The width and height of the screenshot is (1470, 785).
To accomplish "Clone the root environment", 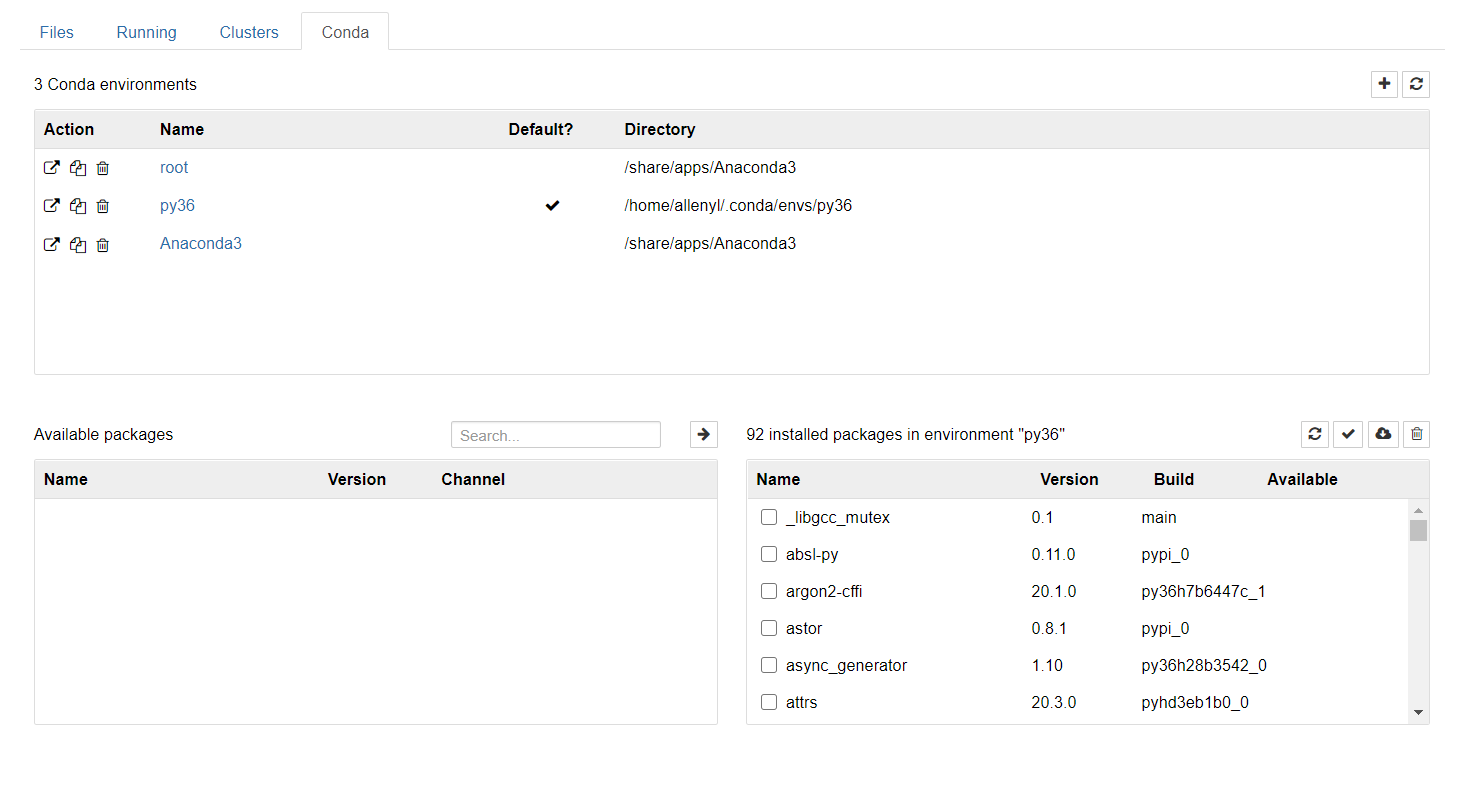I will [78, 168].
